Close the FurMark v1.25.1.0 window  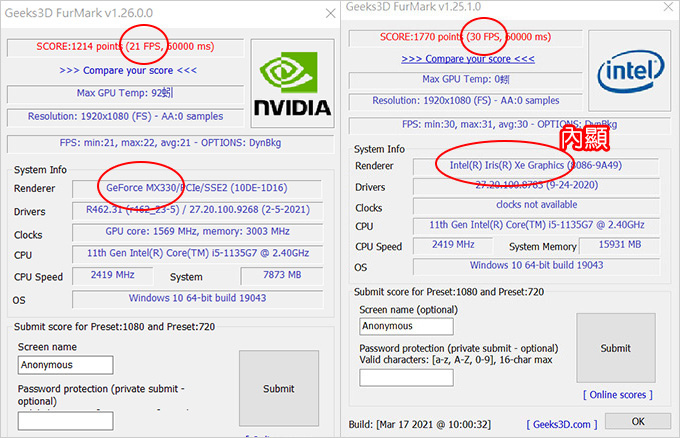pyautogui.click(x=668, y=7)
